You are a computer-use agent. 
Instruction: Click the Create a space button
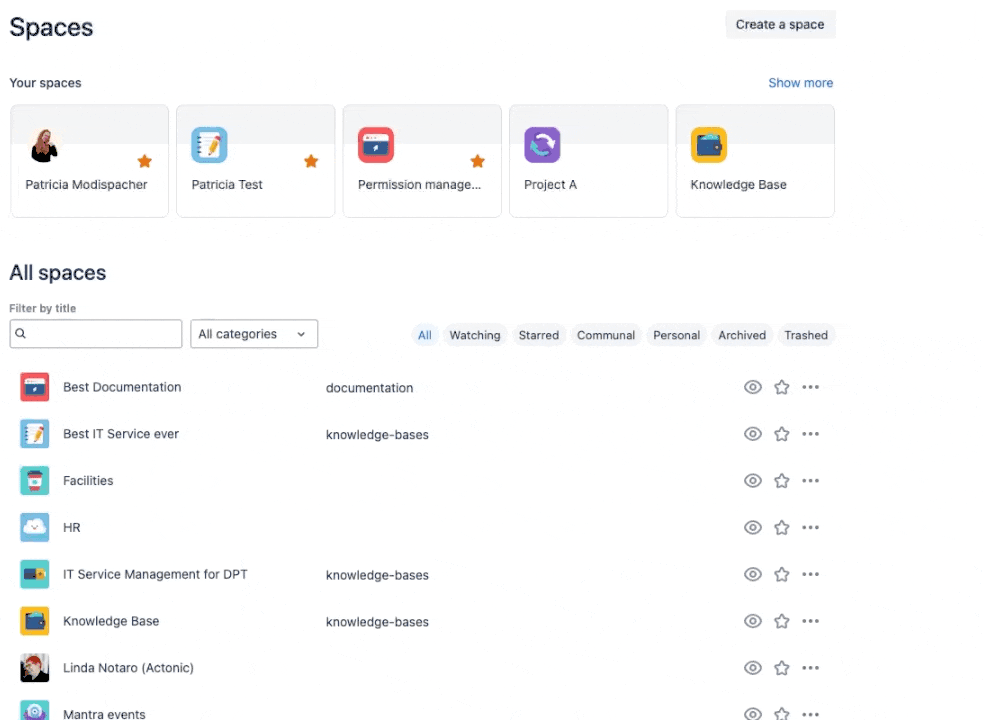pos(779,24)
